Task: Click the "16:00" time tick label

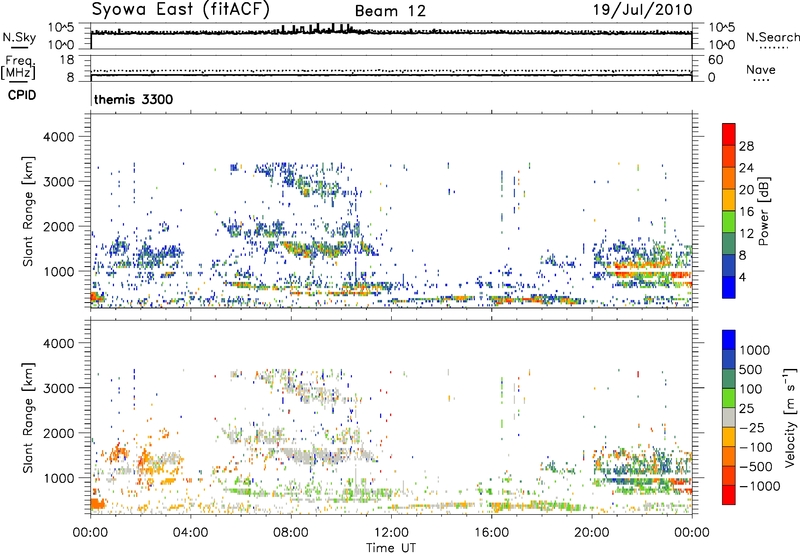Action: pos(491,533)
